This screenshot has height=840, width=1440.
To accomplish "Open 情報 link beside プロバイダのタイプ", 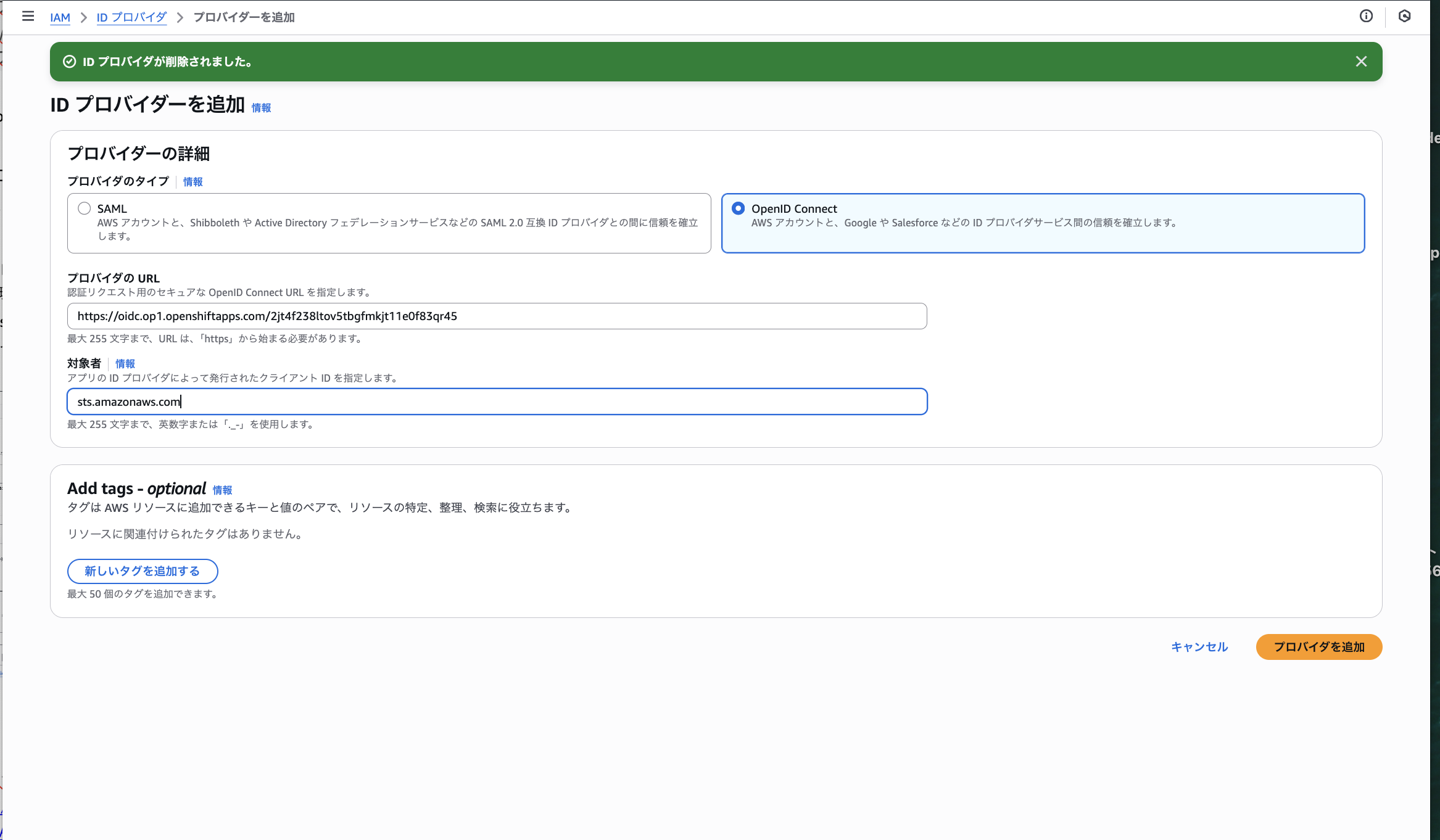I will coord(192,182).
